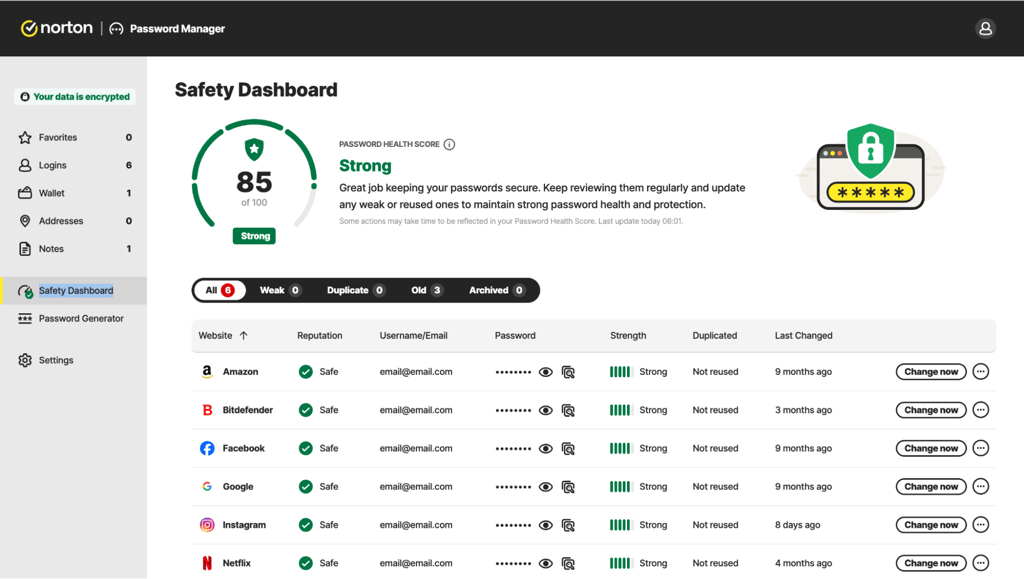Click the Facebook site logo
This screenshot has width=1024, height=579.
(207, 448)
